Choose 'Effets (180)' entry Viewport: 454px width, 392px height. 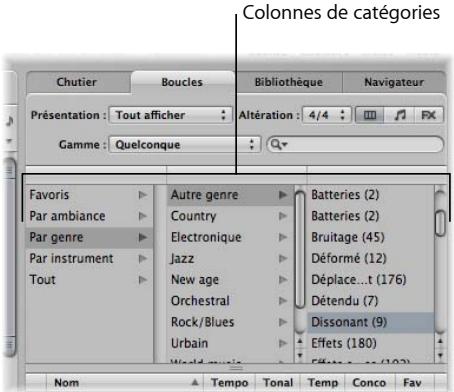(x=371, y=343)
